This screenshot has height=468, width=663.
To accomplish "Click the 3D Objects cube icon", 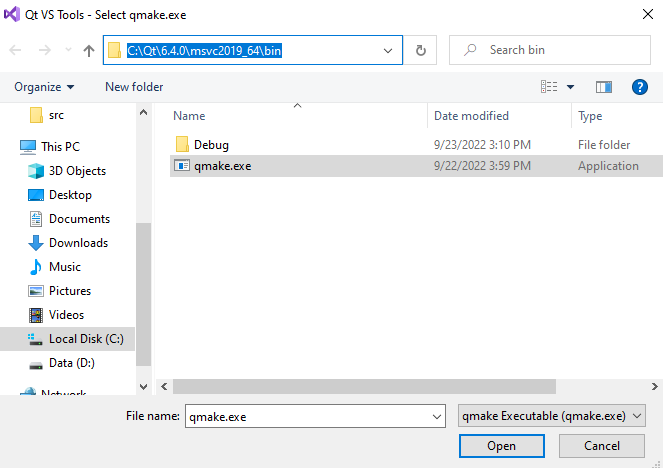I will pos(36,171).
